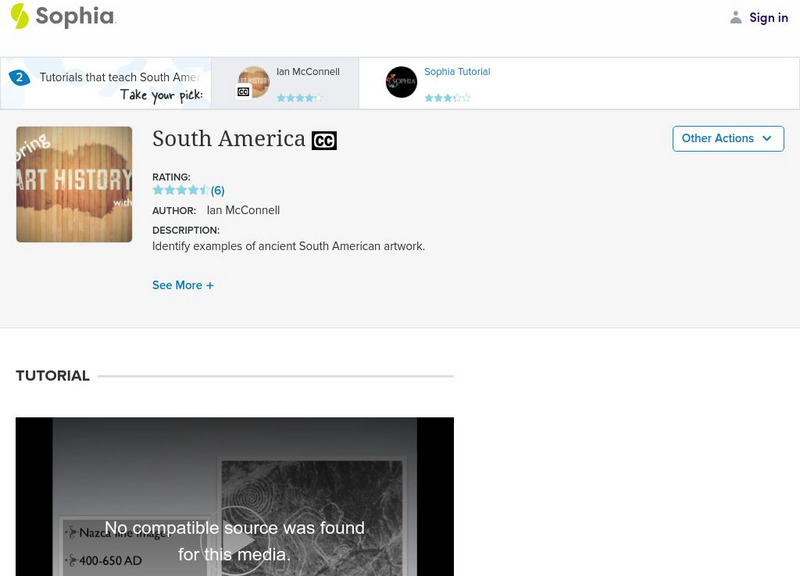The height and width of the screenshot is (576, 800).
Task: Select the third star under Sophia Tutorial
Action: pos(447,98)
